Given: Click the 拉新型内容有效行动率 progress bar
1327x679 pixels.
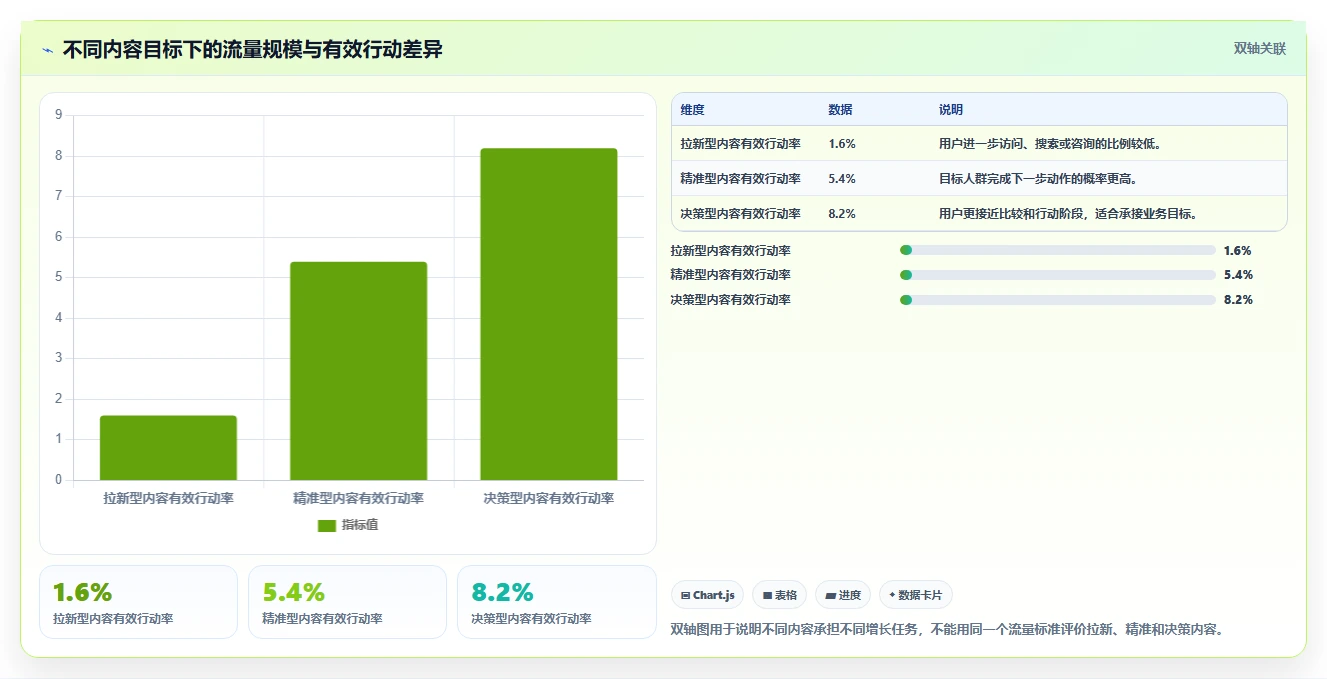Looking at the screenshot, I should click(1058, 250).
